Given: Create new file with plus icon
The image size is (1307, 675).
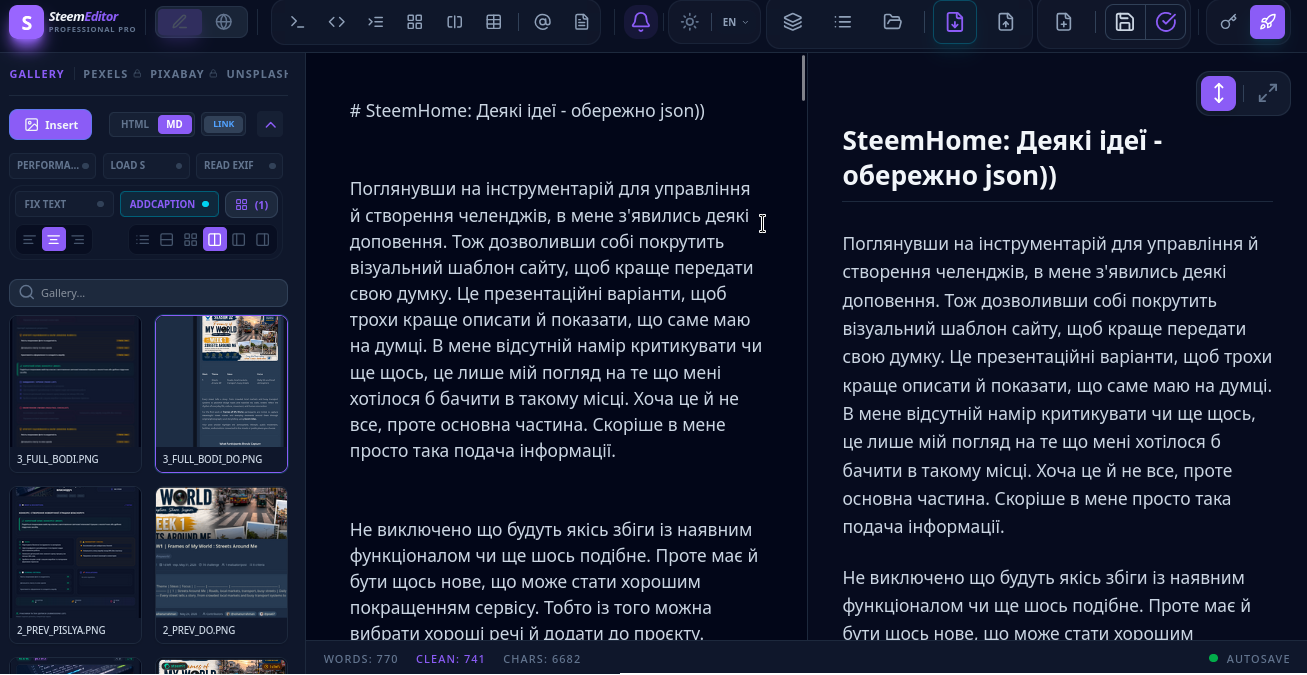Looking at the screenshot, I should (1064, 22).
